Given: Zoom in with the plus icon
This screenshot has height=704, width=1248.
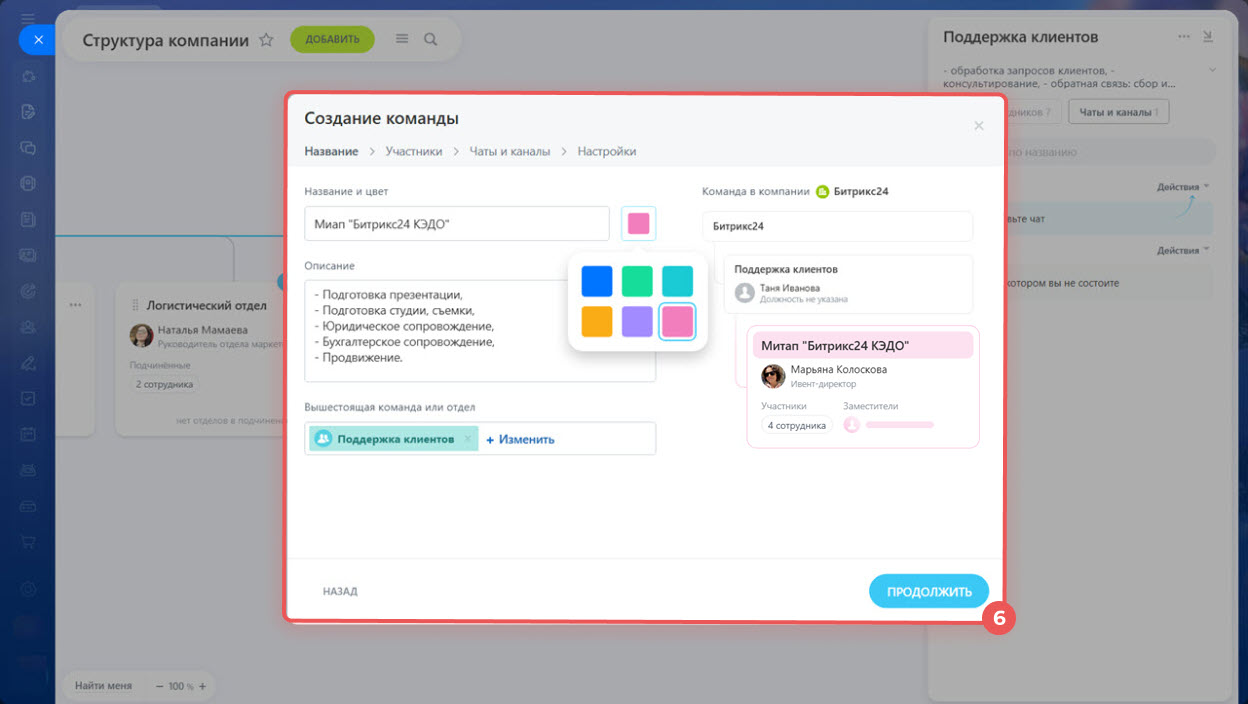Looking at the screenshot, I should tap(203, 686).
